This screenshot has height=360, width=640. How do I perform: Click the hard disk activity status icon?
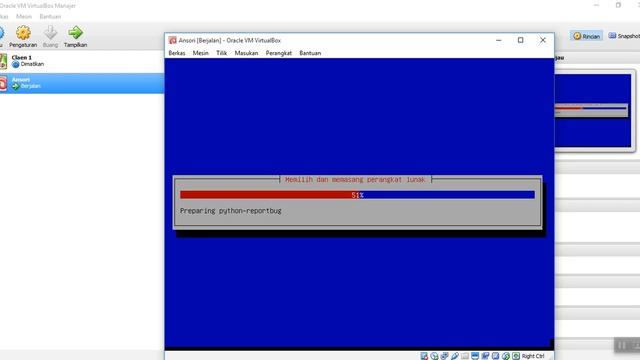[x=424, y=356]
